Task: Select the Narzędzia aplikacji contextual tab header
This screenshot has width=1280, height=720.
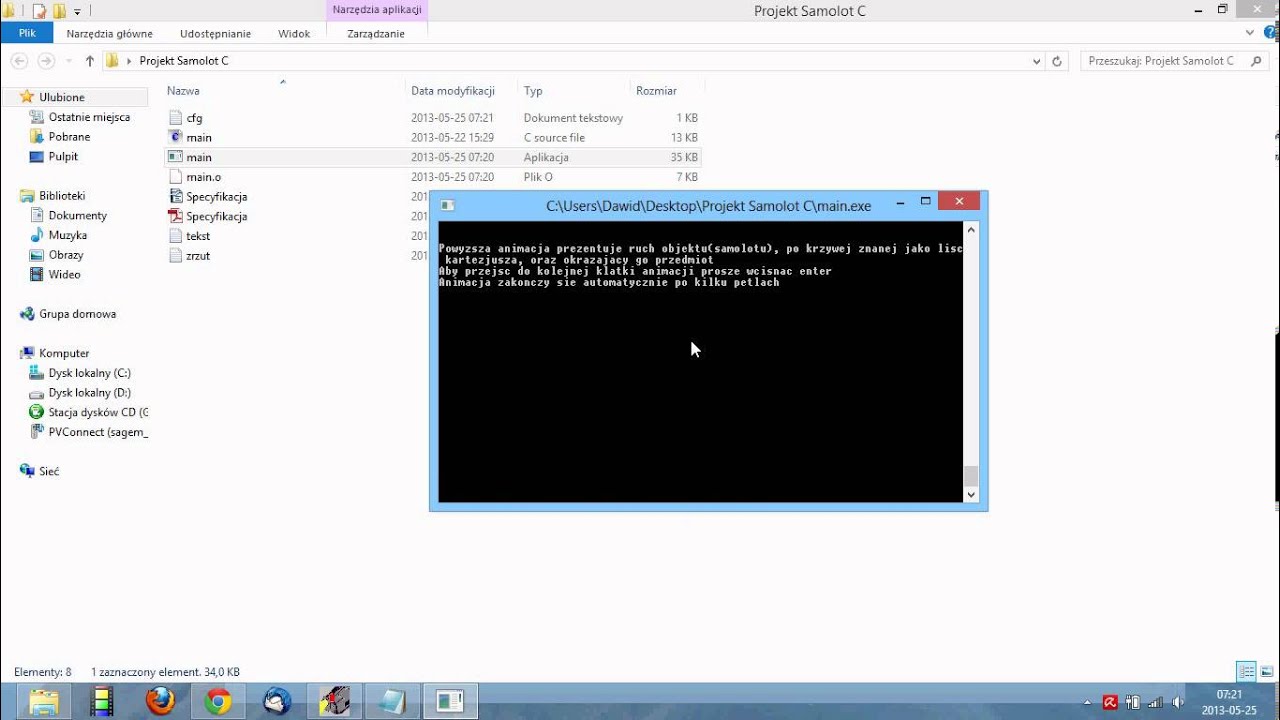Action: point(377,10)
